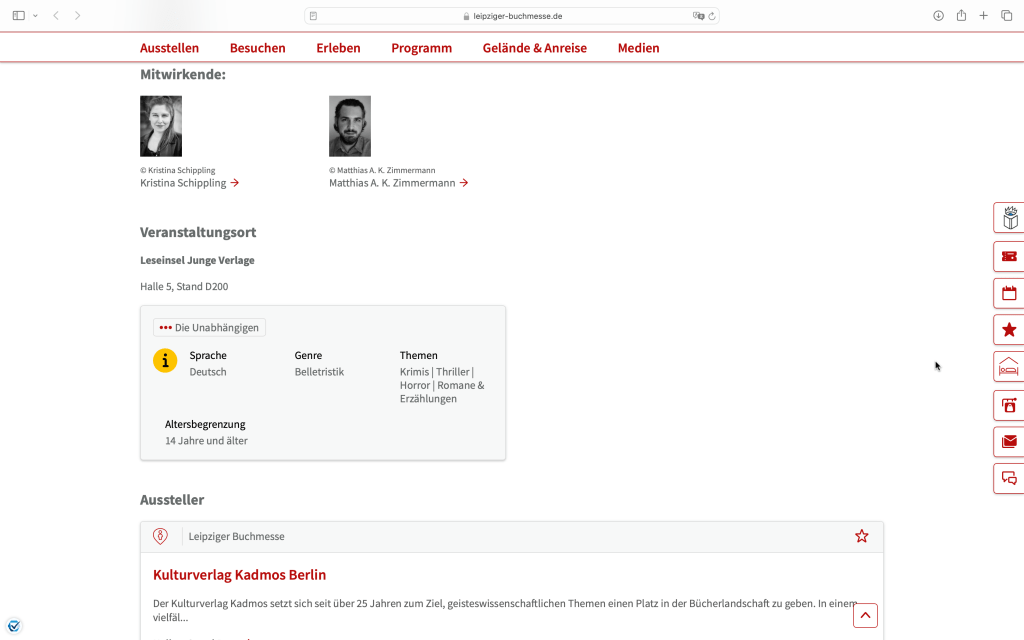The image size is (1024, 640).
Task: Click the Safari share icon
Action: point(961,16)
